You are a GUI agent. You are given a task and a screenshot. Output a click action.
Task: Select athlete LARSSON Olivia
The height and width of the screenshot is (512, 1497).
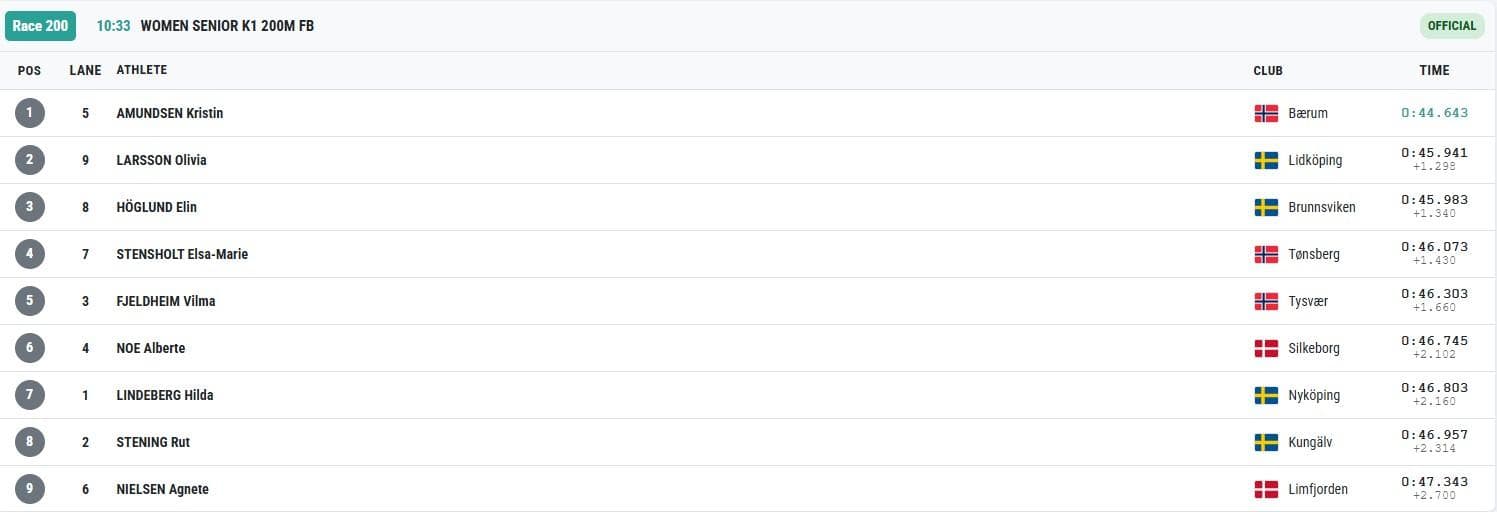(162, 160)
